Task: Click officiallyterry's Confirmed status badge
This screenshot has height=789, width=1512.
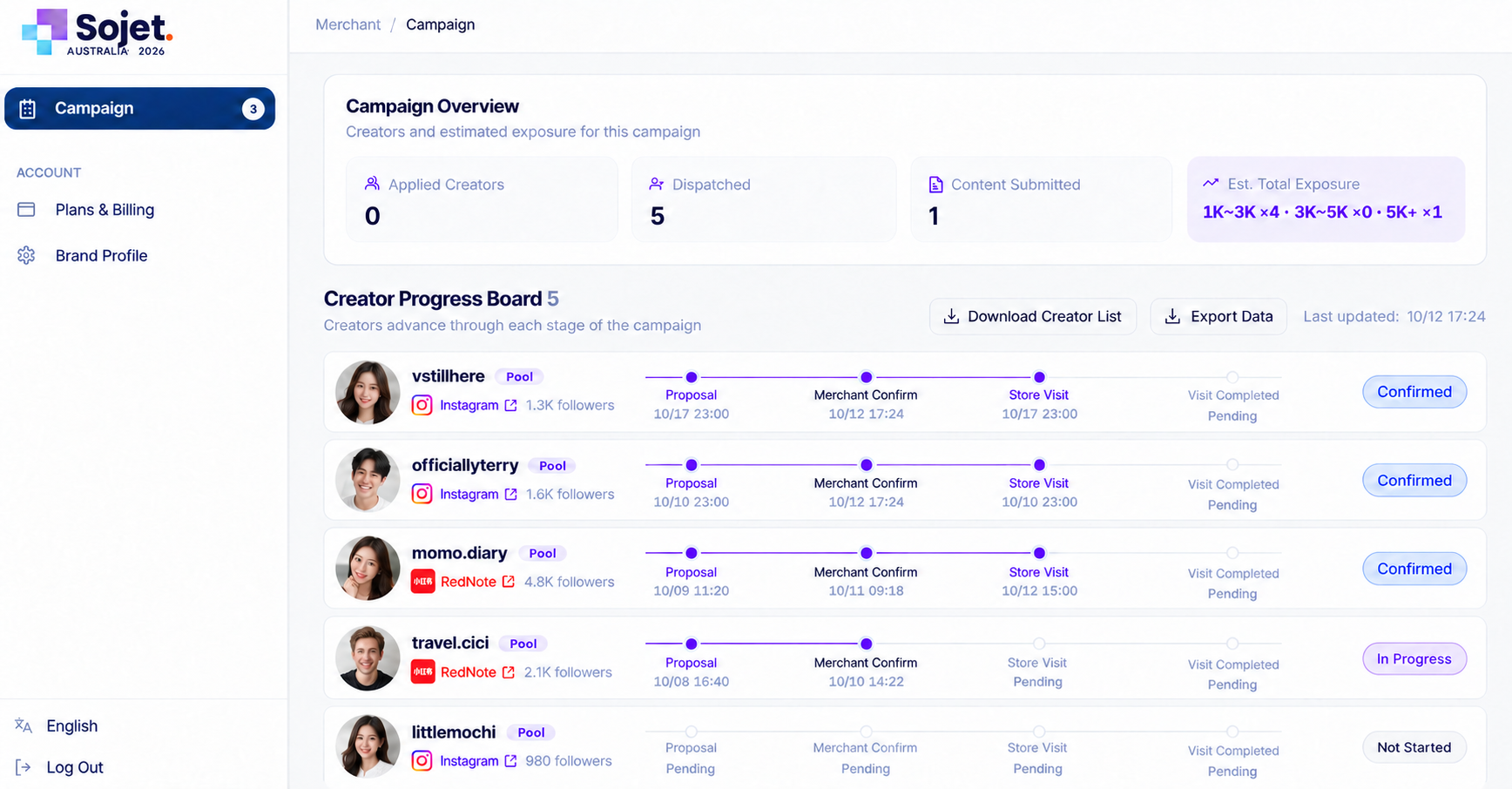Action: [1414, 480]
